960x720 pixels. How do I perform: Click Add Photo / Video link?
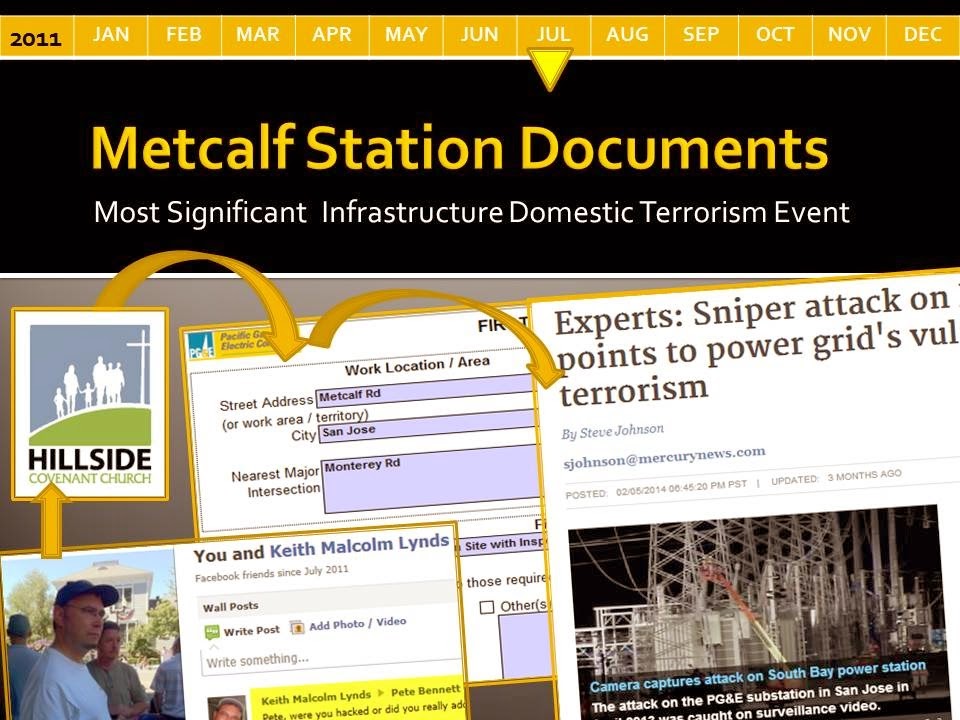358,624
